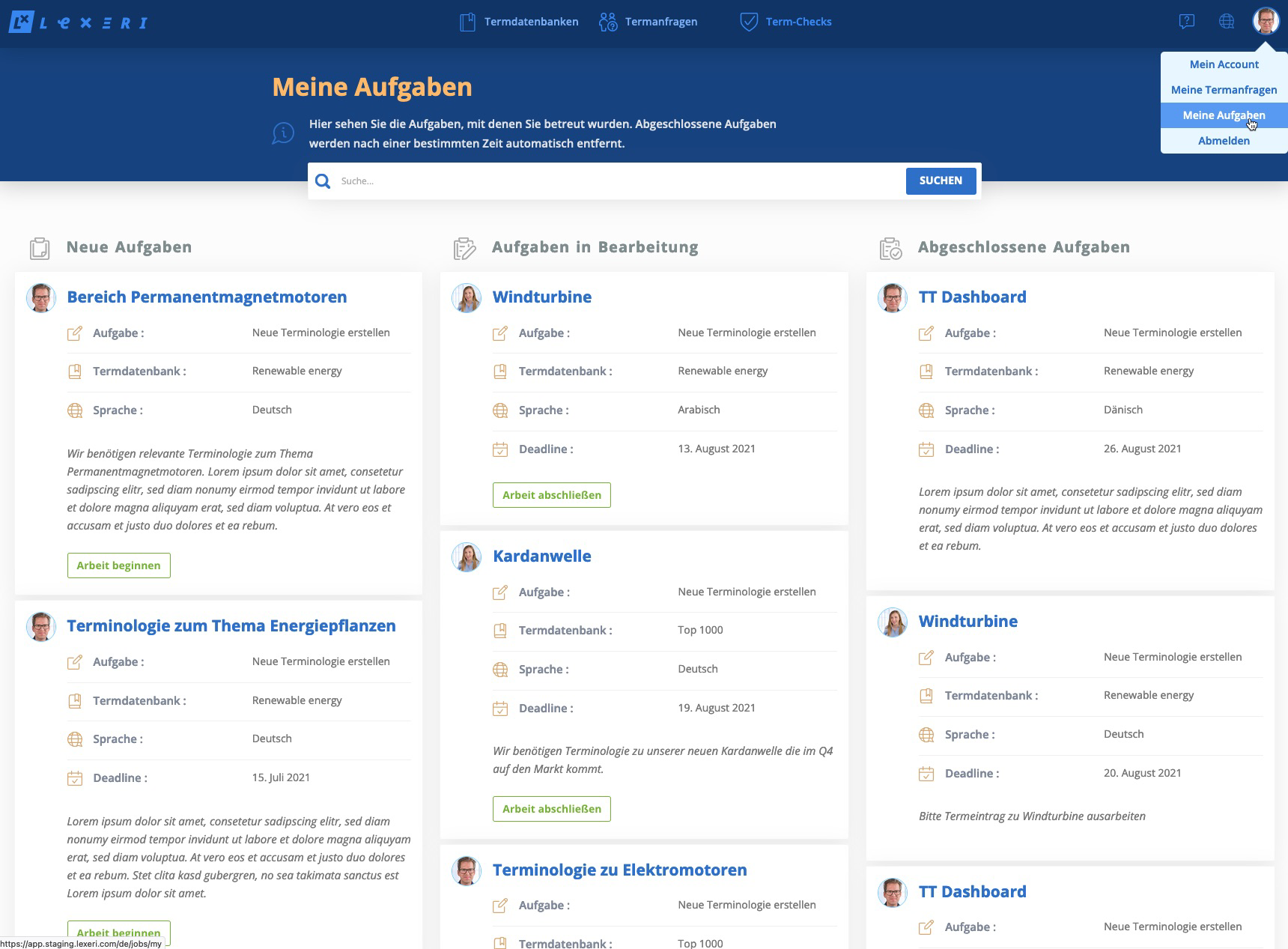Choose Abmelden in the user menu
Screen dimensions: 1288x949
pos(1224,141)
